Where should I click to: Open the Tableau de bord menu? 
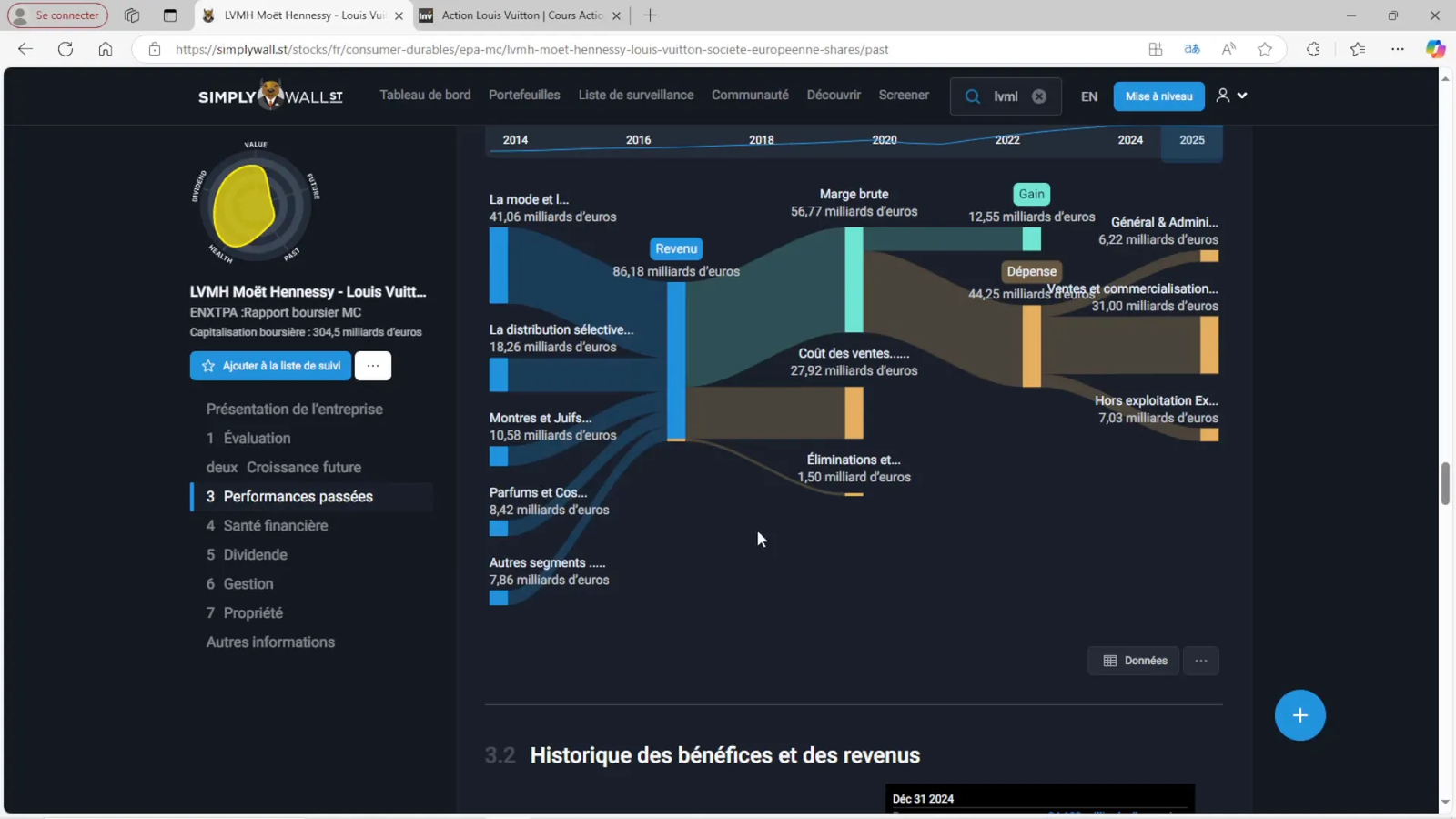pos(425,95)
